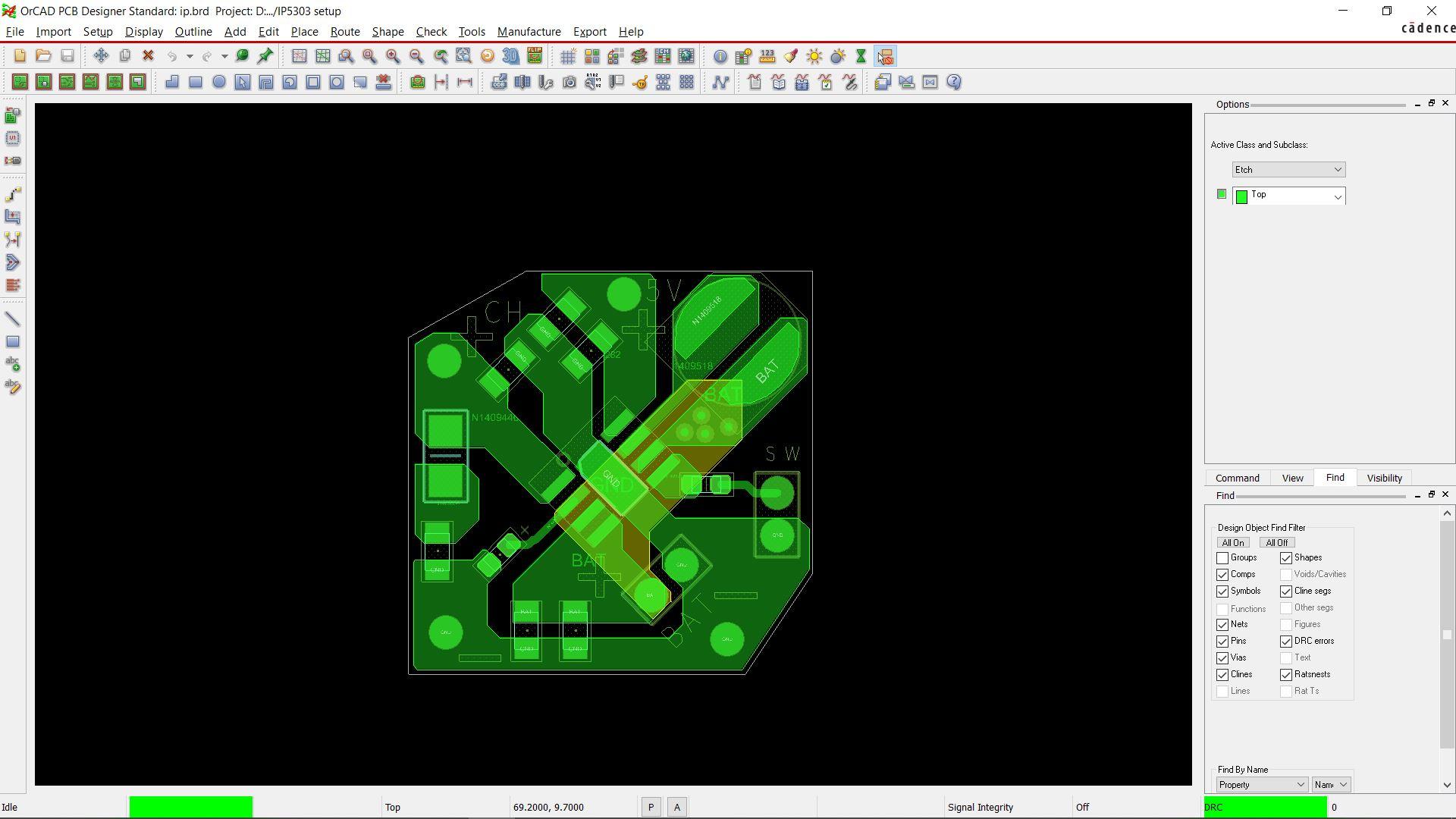Screen dimensions: 1456x819
Task: Uncheck the Shapes find filter checkbox
Action: click(x=1286, y=558)
